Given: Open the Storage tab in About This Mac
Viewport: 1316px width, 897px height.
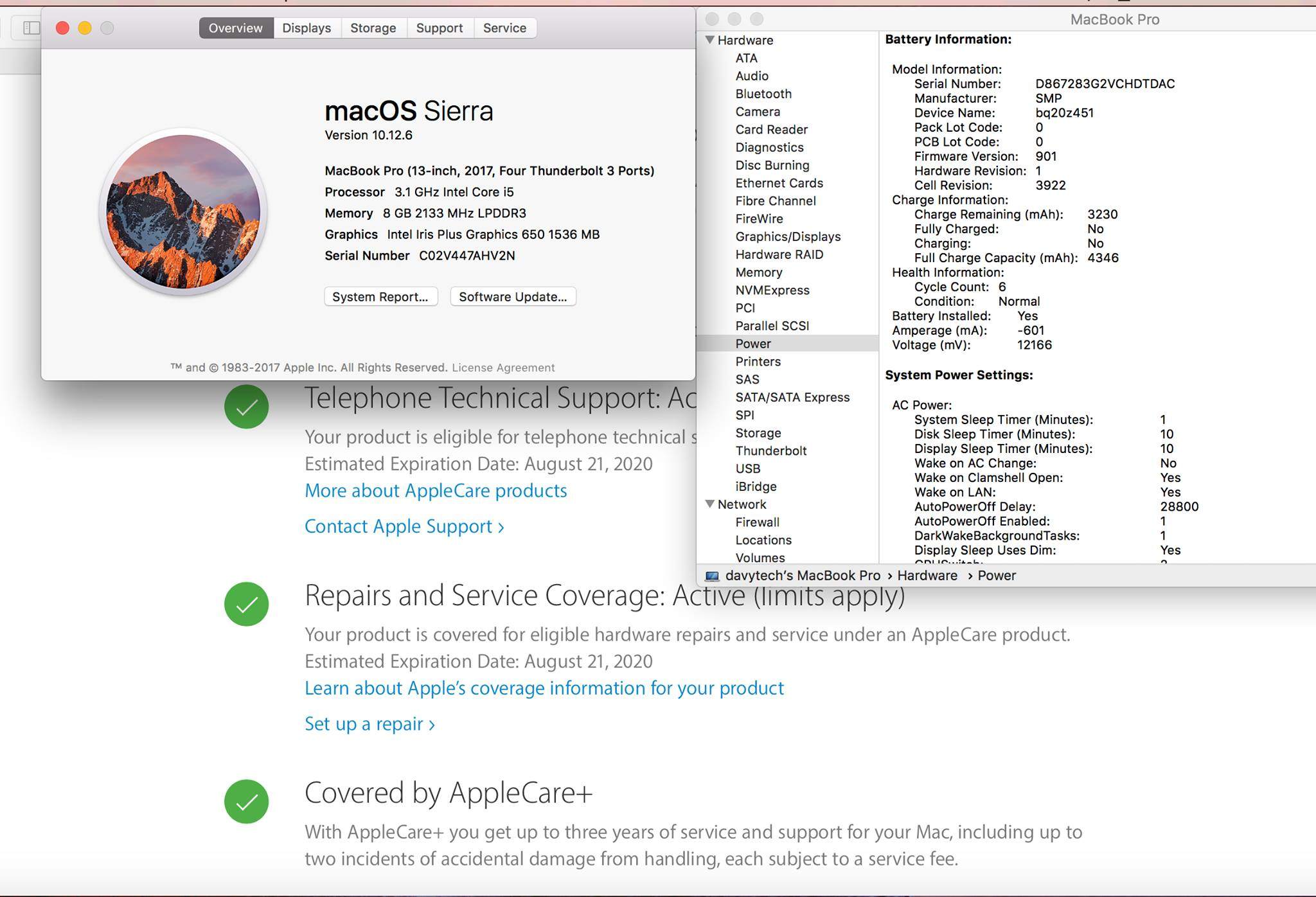Looking at the screenshot, I should click(x=373, y=28).
